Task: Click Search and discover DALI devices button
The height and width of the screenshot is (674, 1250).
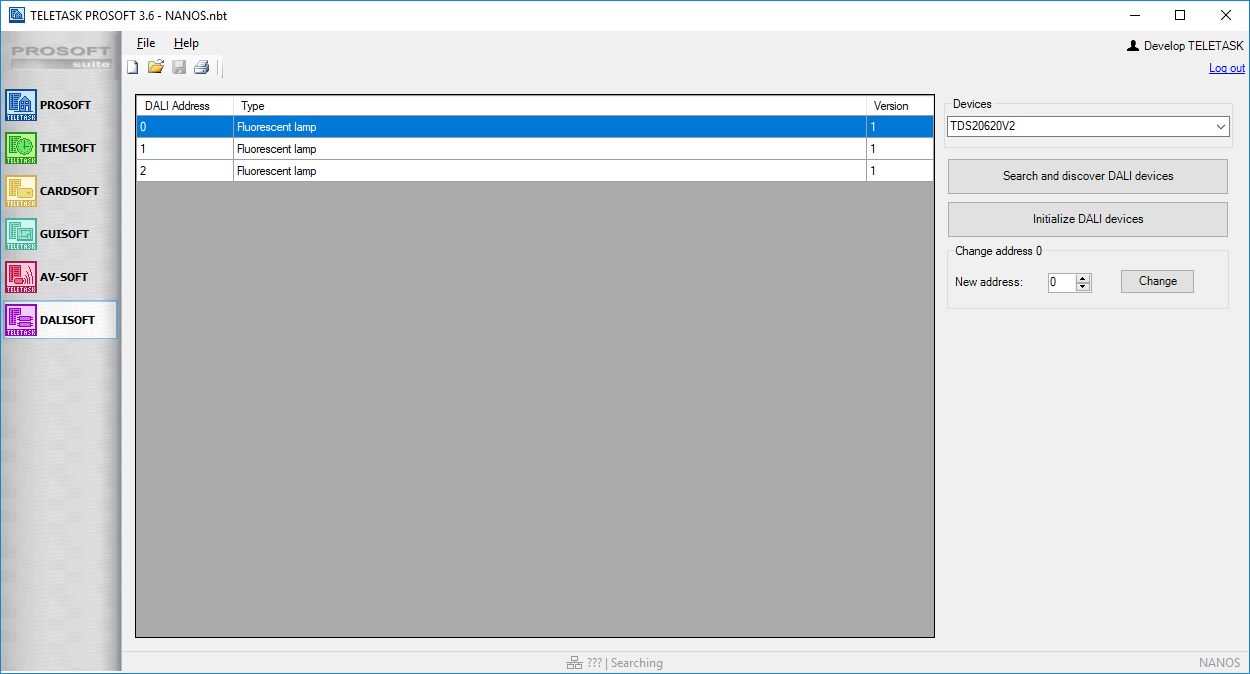Action: tap(1087, 176)
